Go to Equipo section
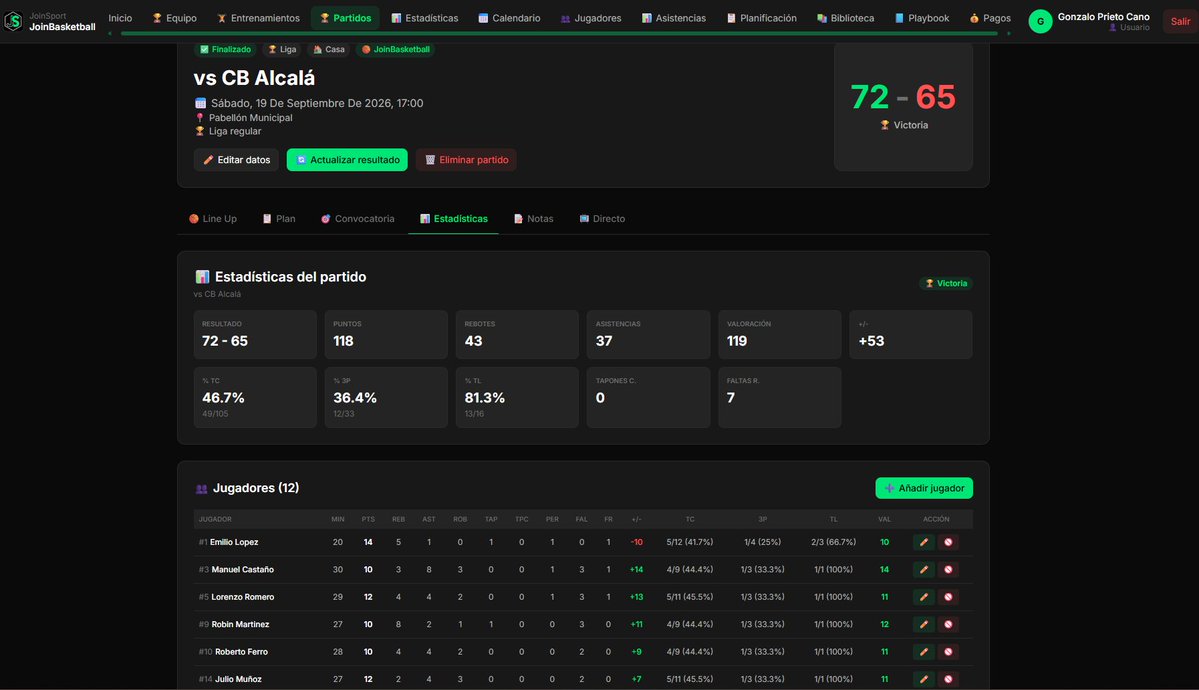 pos(174,18)
